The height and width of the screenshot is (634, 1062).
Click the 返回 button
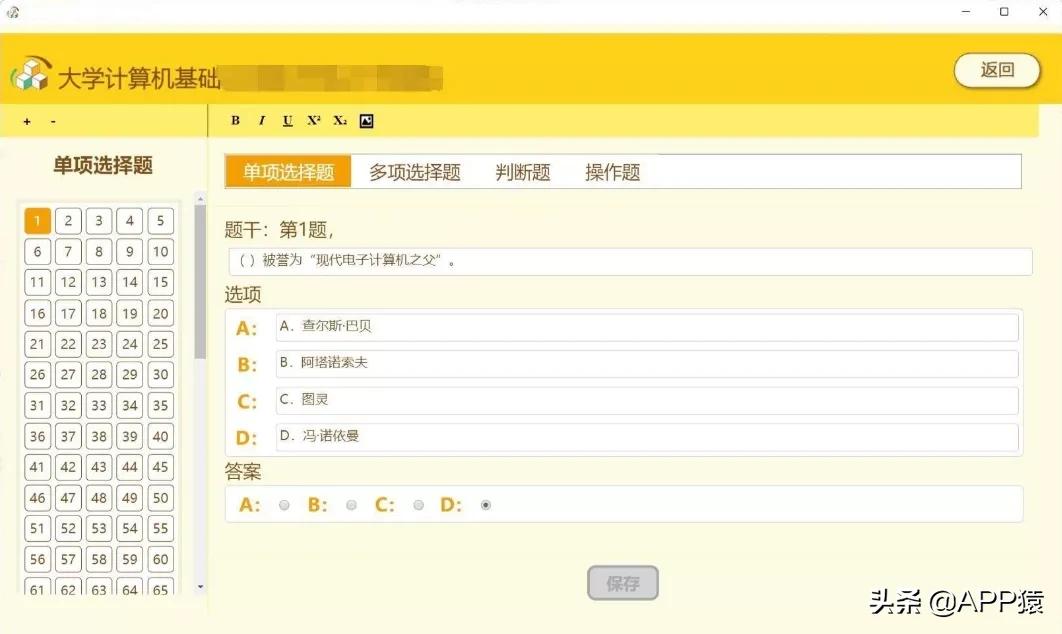[997, 70]
